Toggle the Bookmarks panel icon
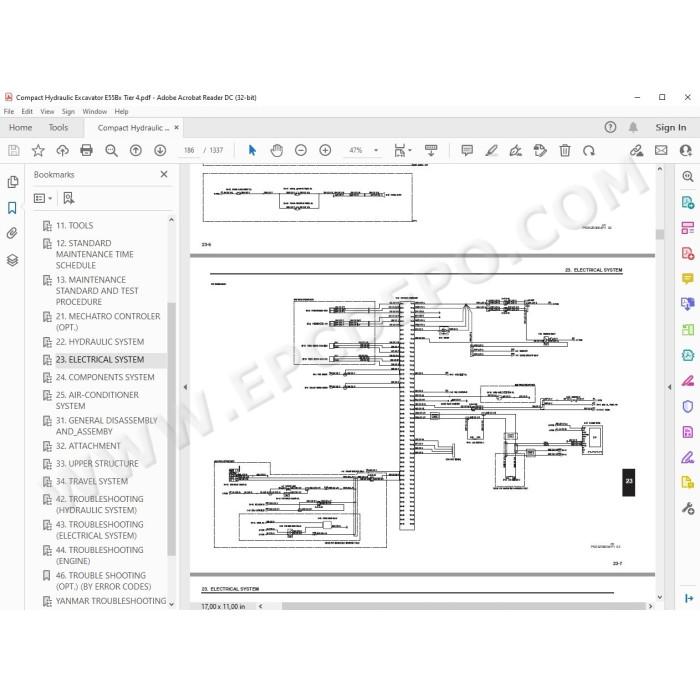Image resolution: width=700 pixels, height=700 pixels. coord(12,208)
